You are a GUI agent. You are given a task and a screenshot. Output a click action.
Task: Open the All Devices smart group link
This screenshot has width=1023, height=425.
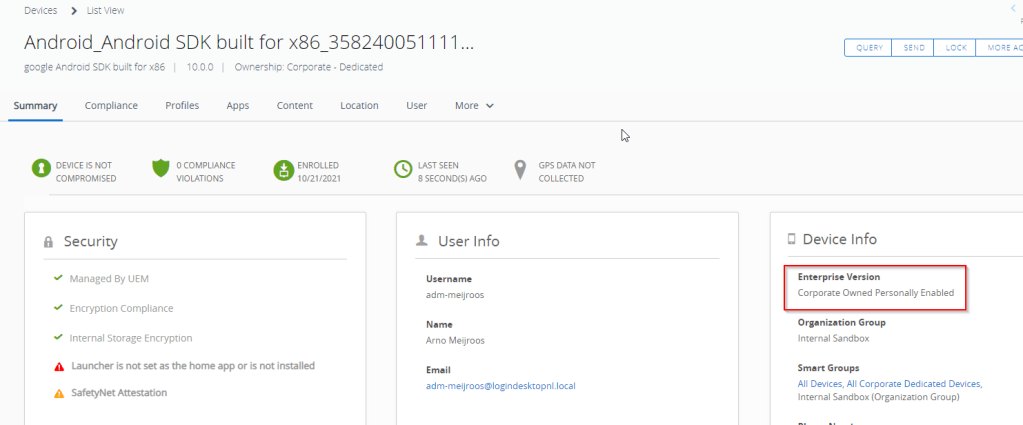point(820,384)
